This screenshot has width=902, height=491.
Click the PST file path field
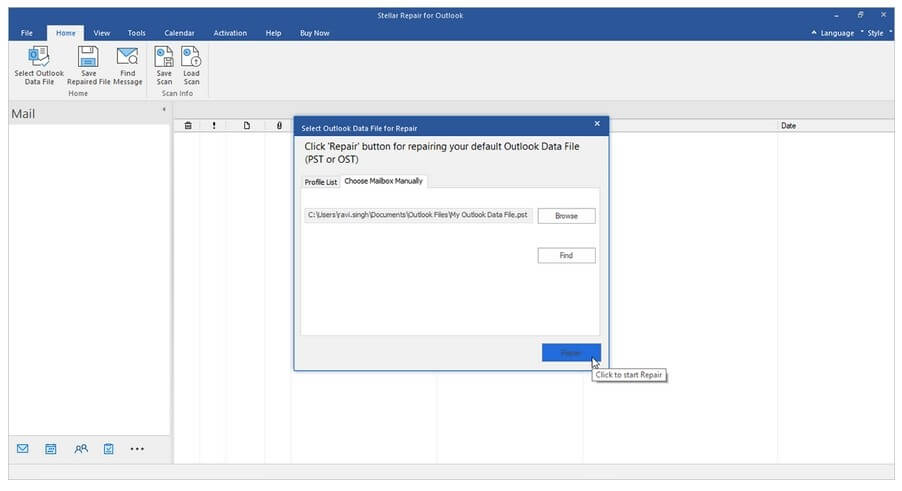(x=418, y=215)
